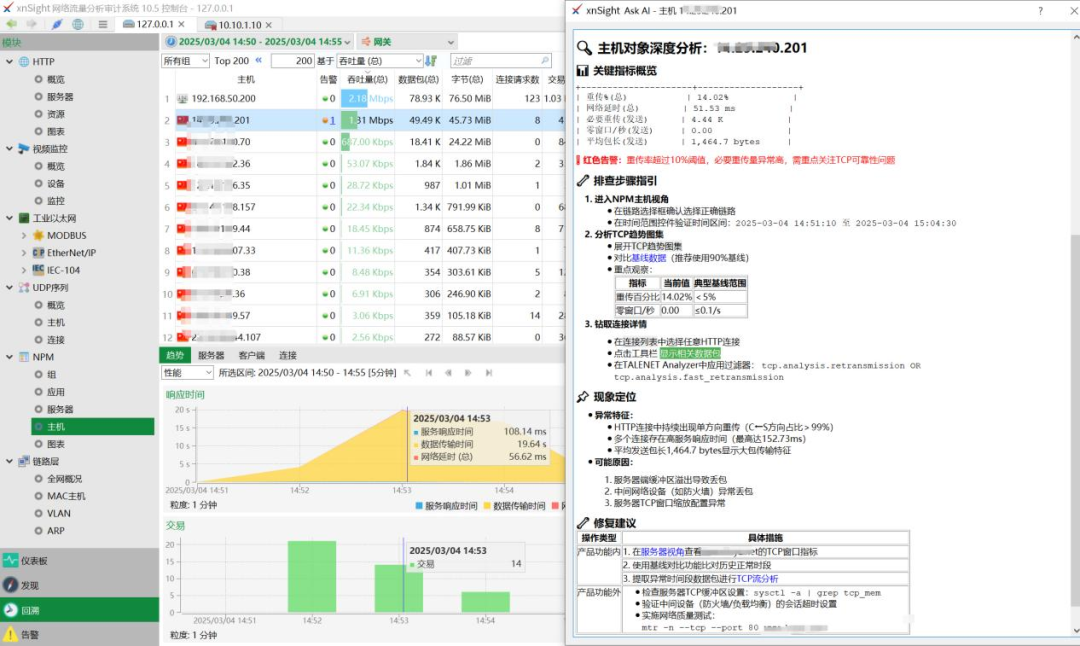Open the TCP流分析 link in repair suggestions
The height and width of the screenshot is (646, 1080).
(x=759, y=577)
